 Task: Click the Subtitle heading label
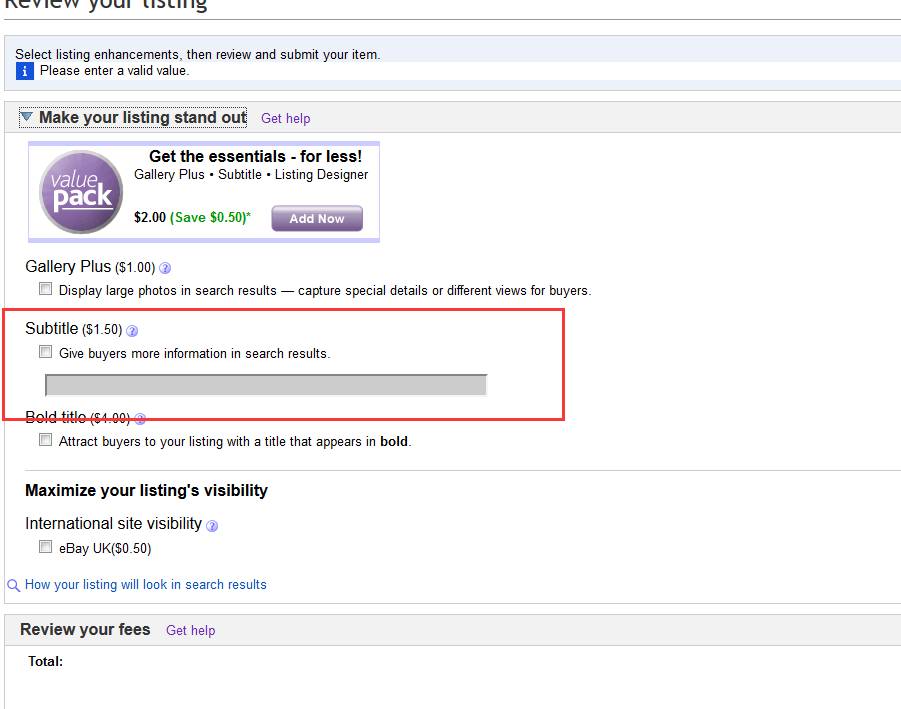pos(52,329)
